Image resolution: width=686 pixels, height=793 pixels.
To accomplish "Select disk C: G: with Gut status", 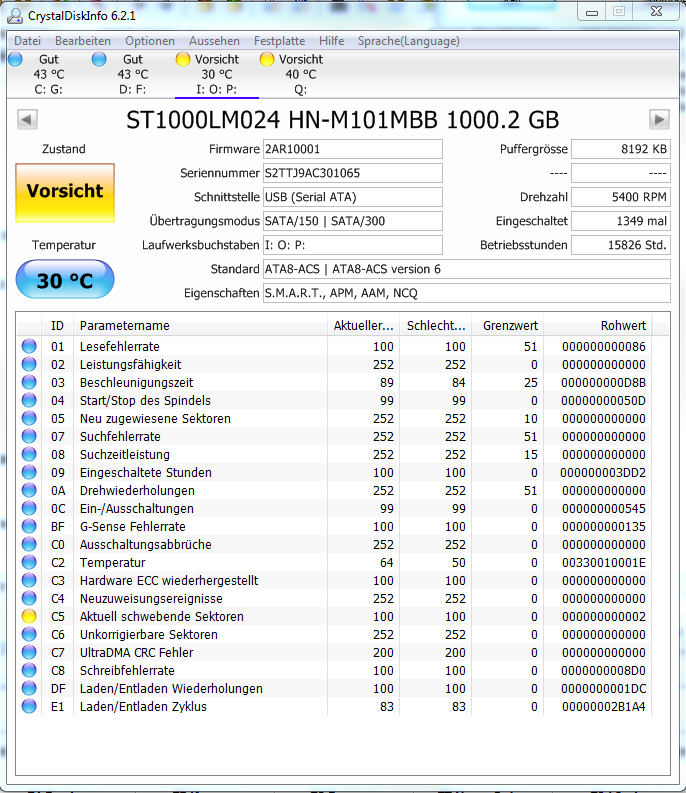I will tap(49, 74).
